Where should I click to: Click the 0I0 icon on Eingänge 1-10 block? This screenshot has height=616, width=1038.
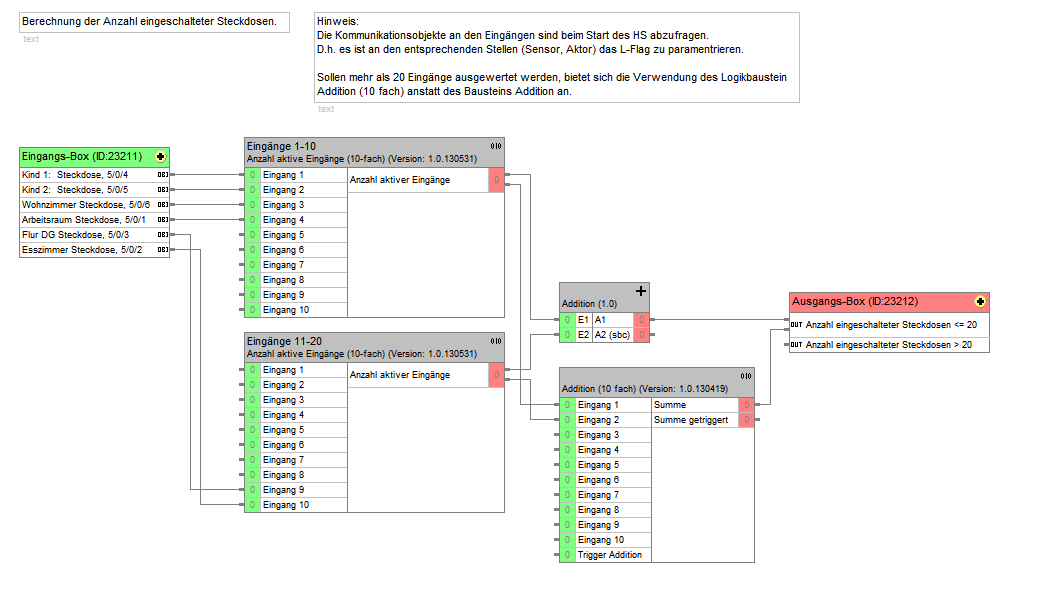[496, 146]
